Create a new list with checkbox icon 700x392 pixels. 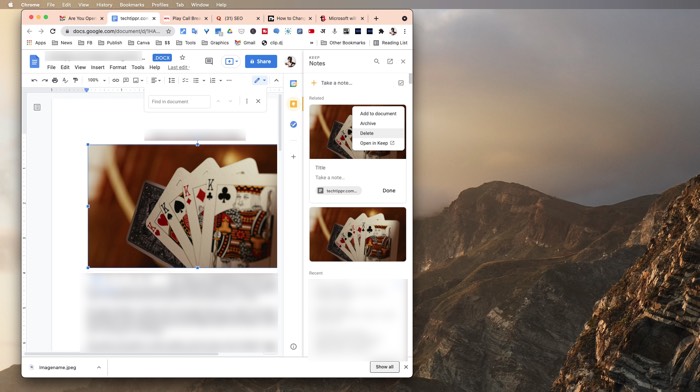tap(400, 83)
